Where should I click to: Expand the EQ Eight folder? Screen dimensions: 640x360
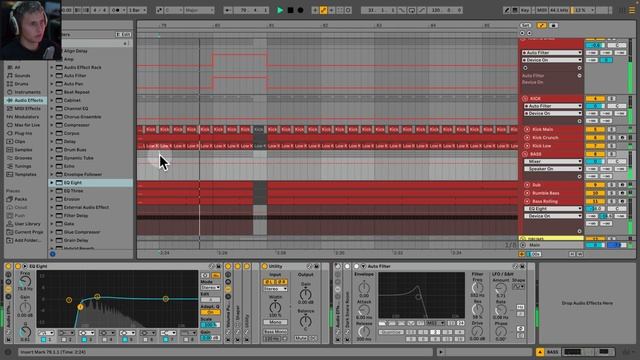[52, 182]
